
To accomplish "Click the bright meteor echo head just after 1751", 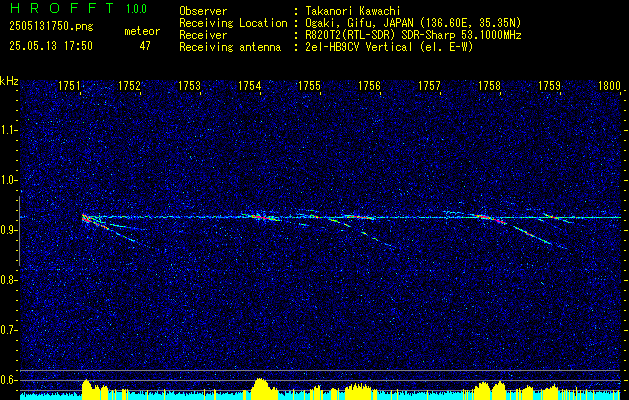I will pyautogui.click(x=85, y=218).
